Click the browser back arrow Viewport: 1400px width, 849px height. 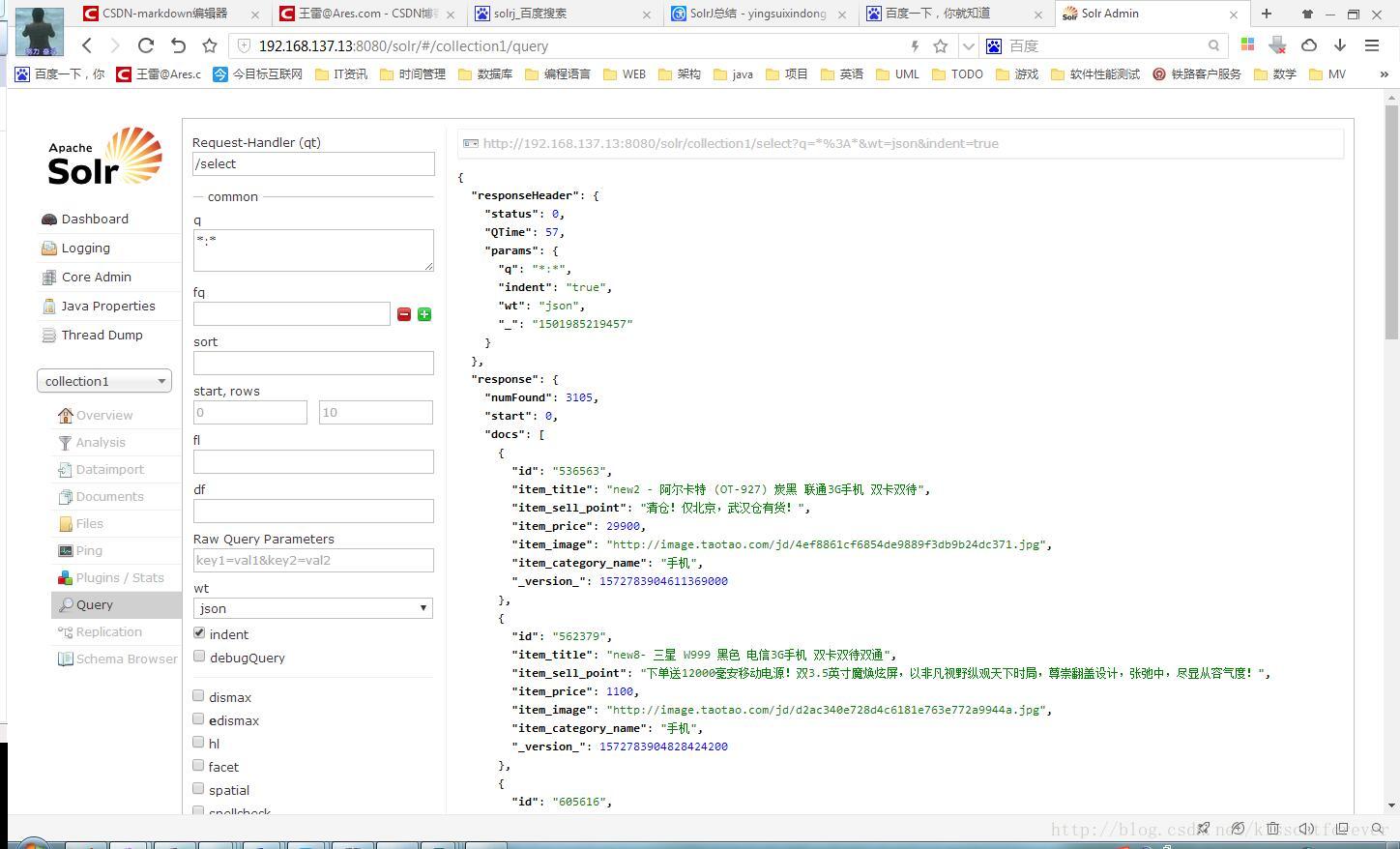[87, 45]
